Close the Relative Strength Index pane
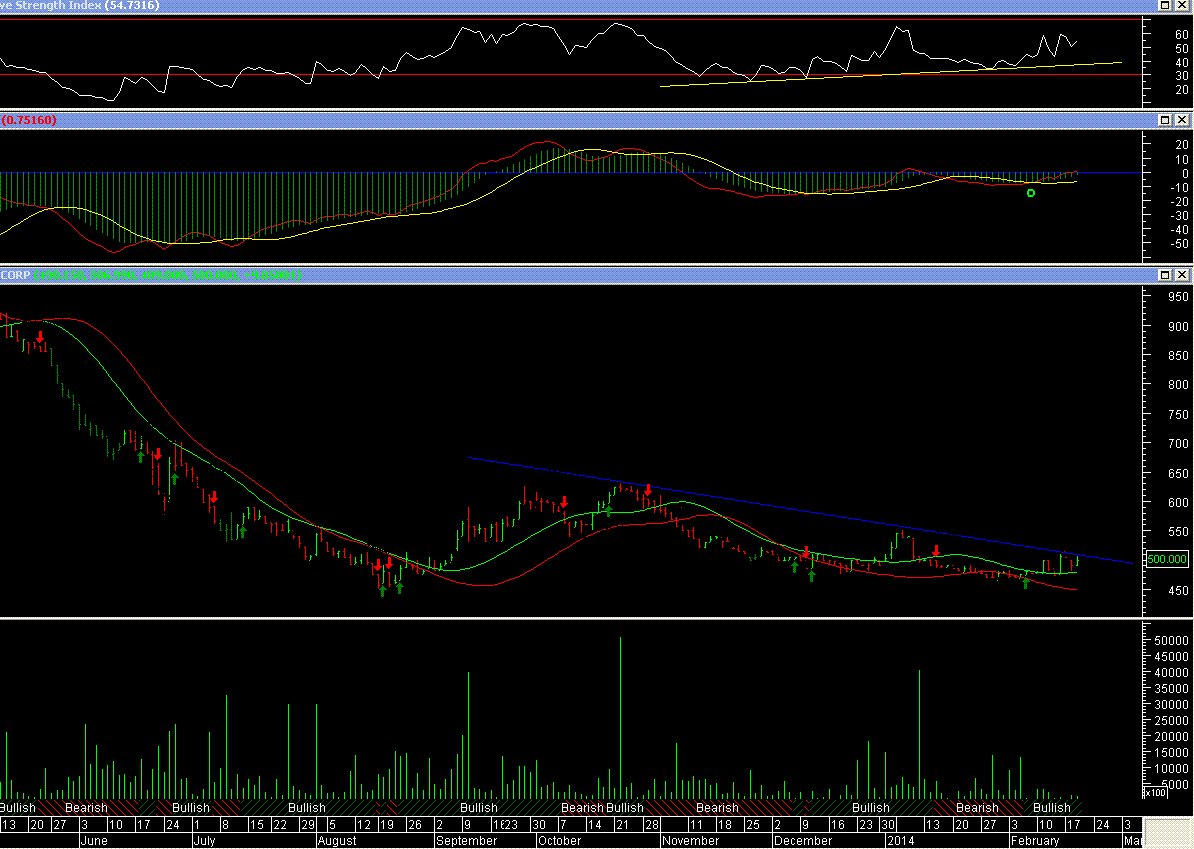This screenshot has height=849, width=1194. 1182,6
